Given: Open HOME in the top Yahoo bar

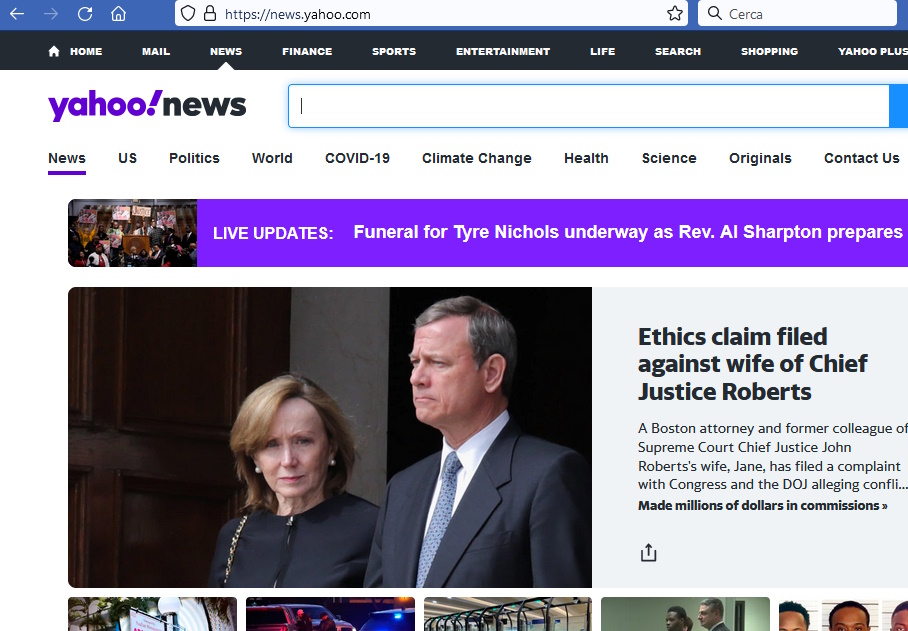Looking at the screenshot, I should click(86, 52).
